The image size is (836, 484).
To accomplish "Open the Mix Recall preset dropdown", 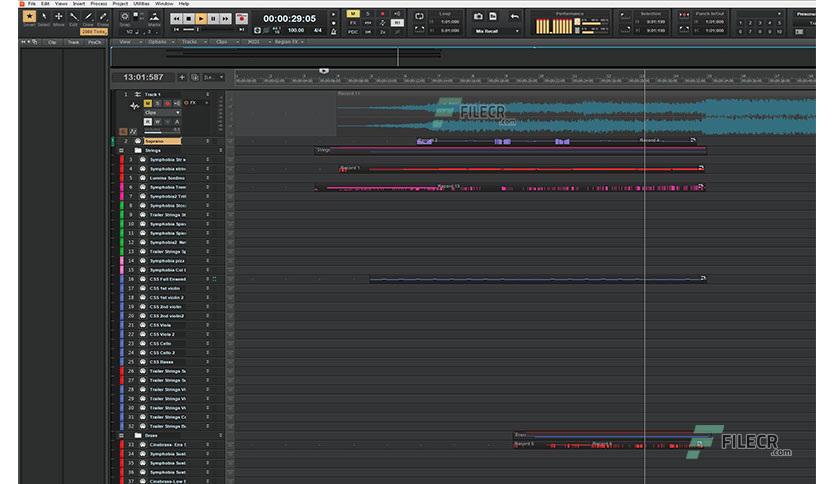I will point(497,31).
